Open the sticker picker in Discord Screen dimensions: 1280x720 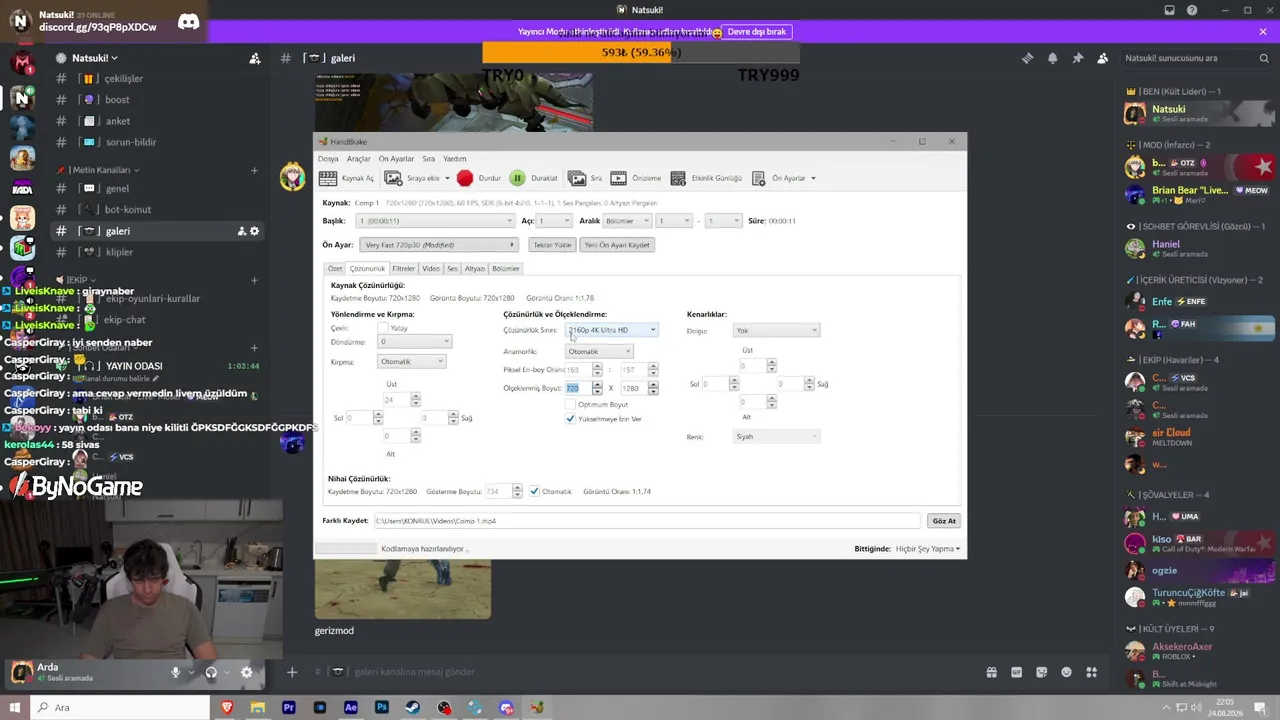1042,672
